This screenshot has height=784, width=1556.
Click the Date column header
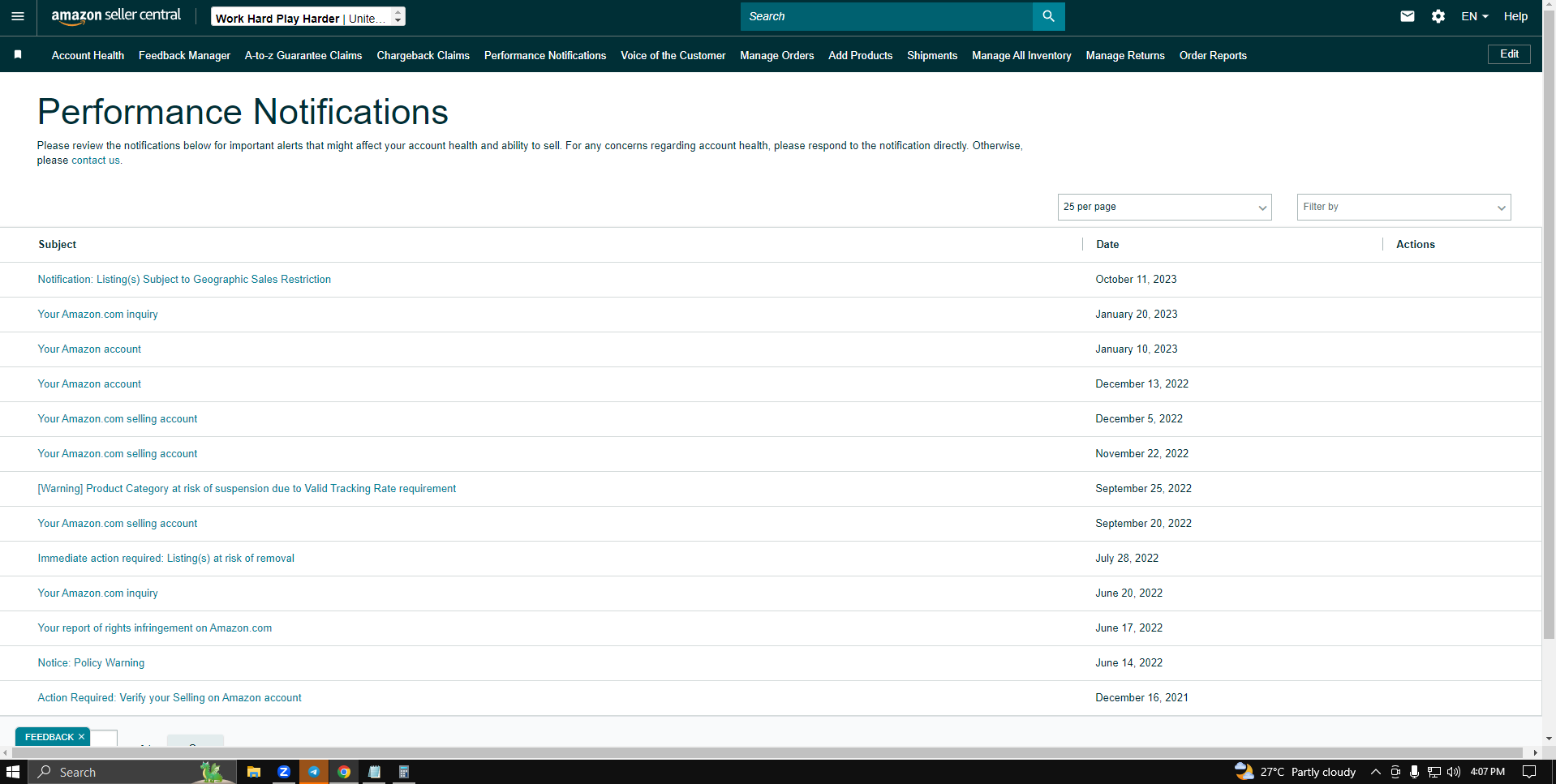pyautogui.click(x=1107, y=245)
